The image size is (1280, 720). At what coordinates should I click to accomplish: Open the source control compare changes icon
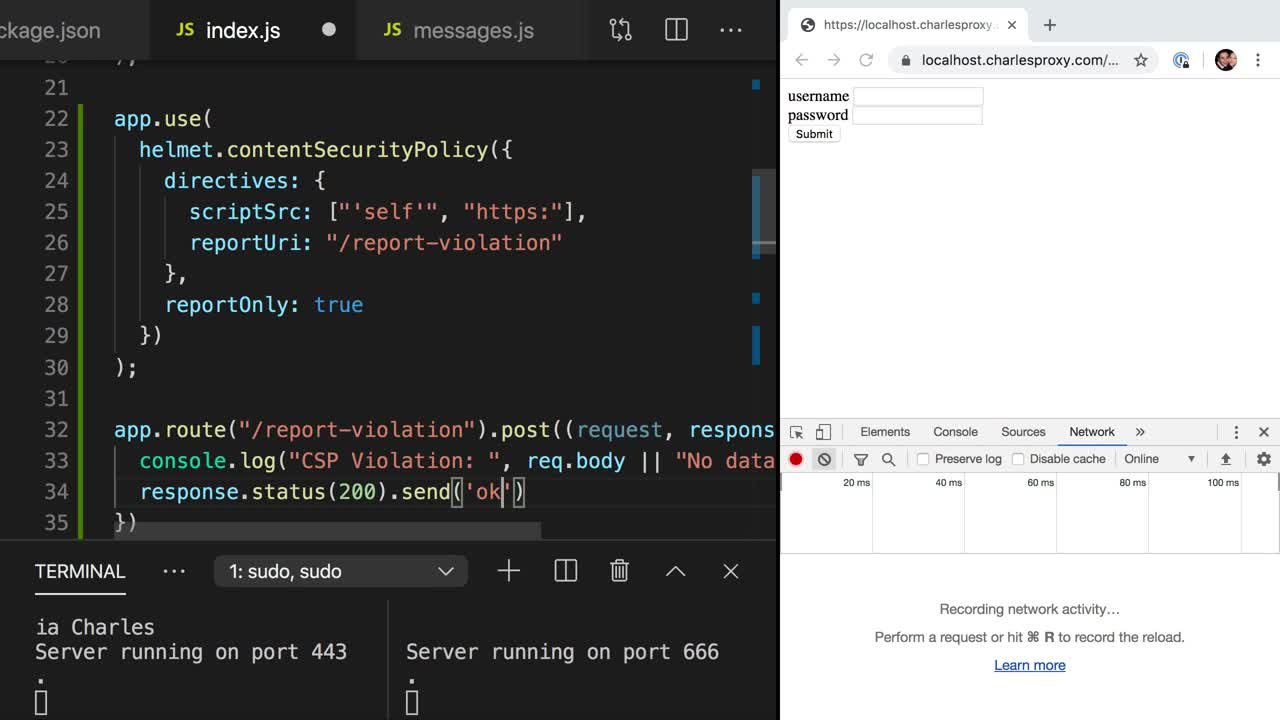[x=620, y=30]
